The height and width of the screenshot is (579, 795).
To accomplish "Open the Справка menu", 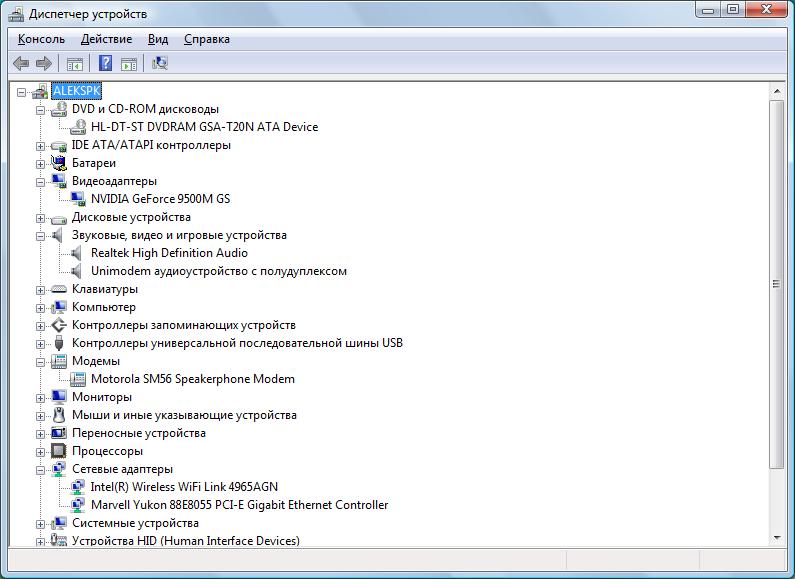I will coord(206,39).
